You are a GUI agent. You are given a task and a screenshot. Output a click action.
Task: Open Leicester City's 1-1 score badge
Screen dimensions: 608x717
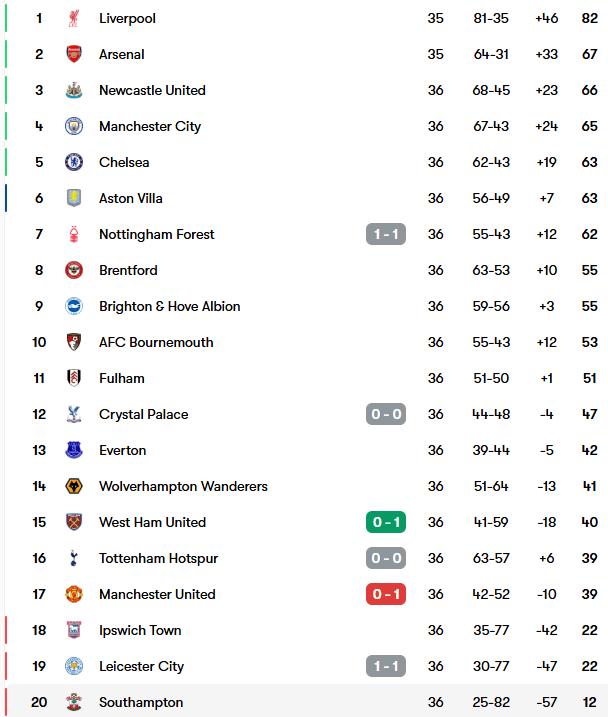tap(386, 666)
